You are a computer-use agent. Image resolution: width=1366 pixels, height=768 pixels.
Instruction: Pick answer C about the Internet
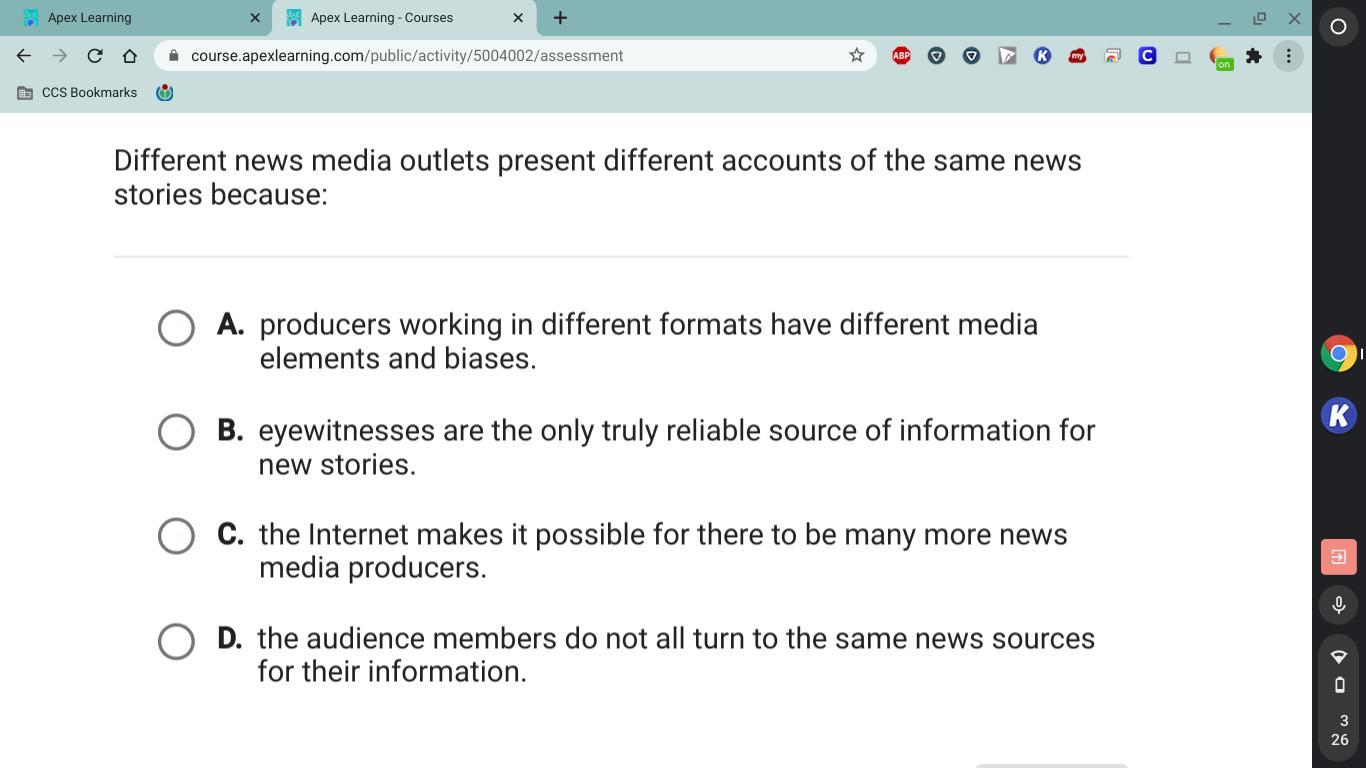click(x=176, y=536)
